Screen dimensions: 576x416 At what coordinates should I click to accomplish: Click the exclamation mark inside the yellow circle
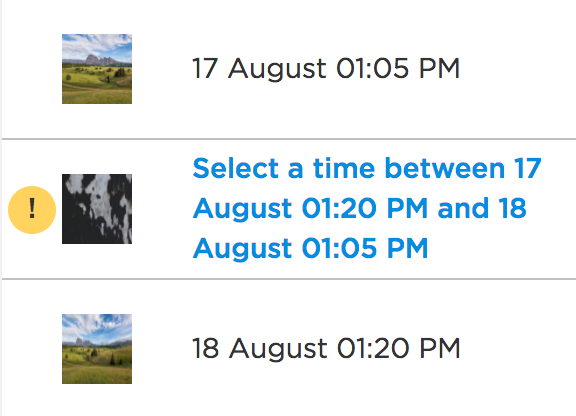coord(32,208)
